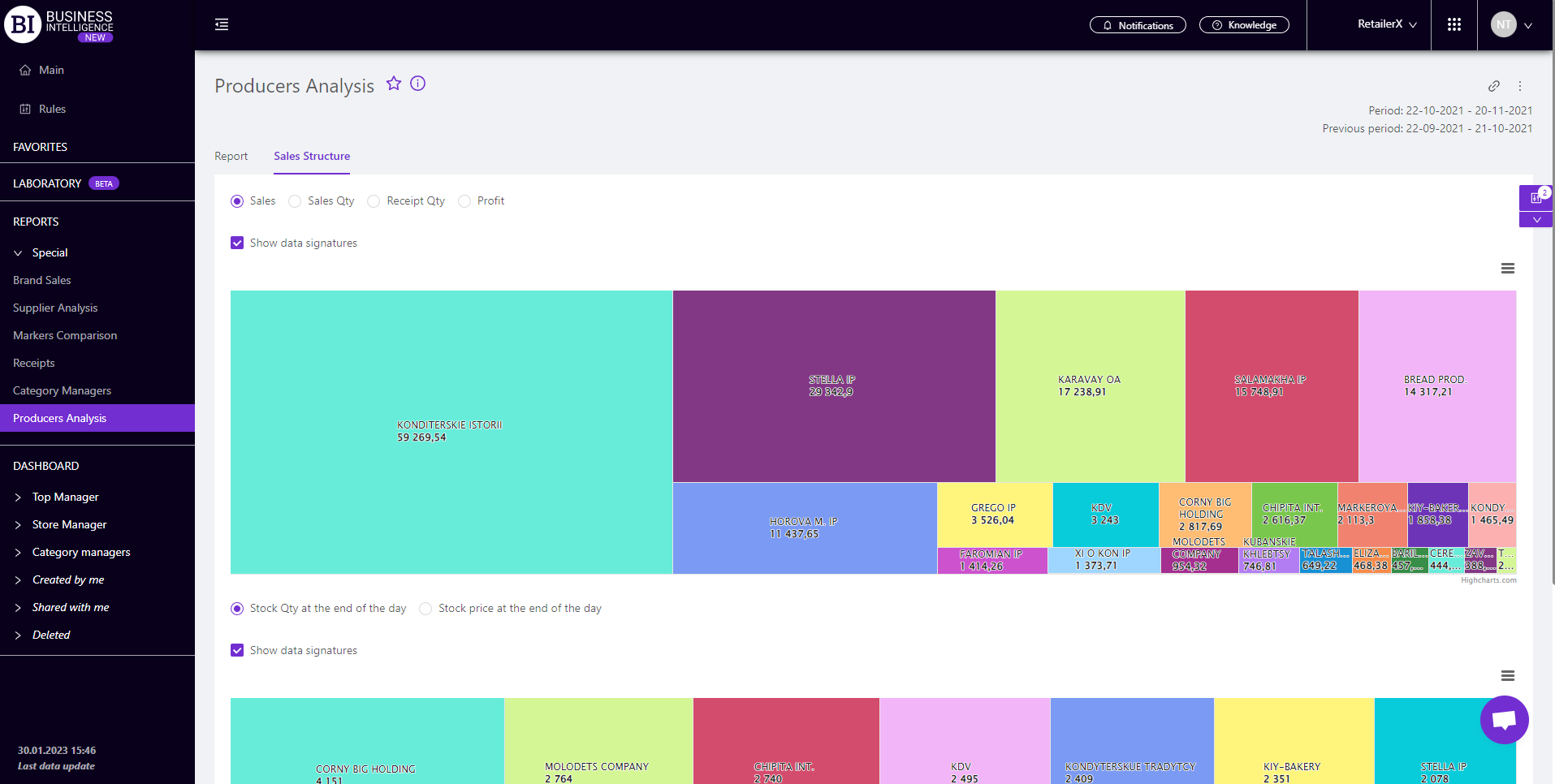This screenshot has width=1555, height=784.
Task: Select the Profit radio option
Action: 464,201
